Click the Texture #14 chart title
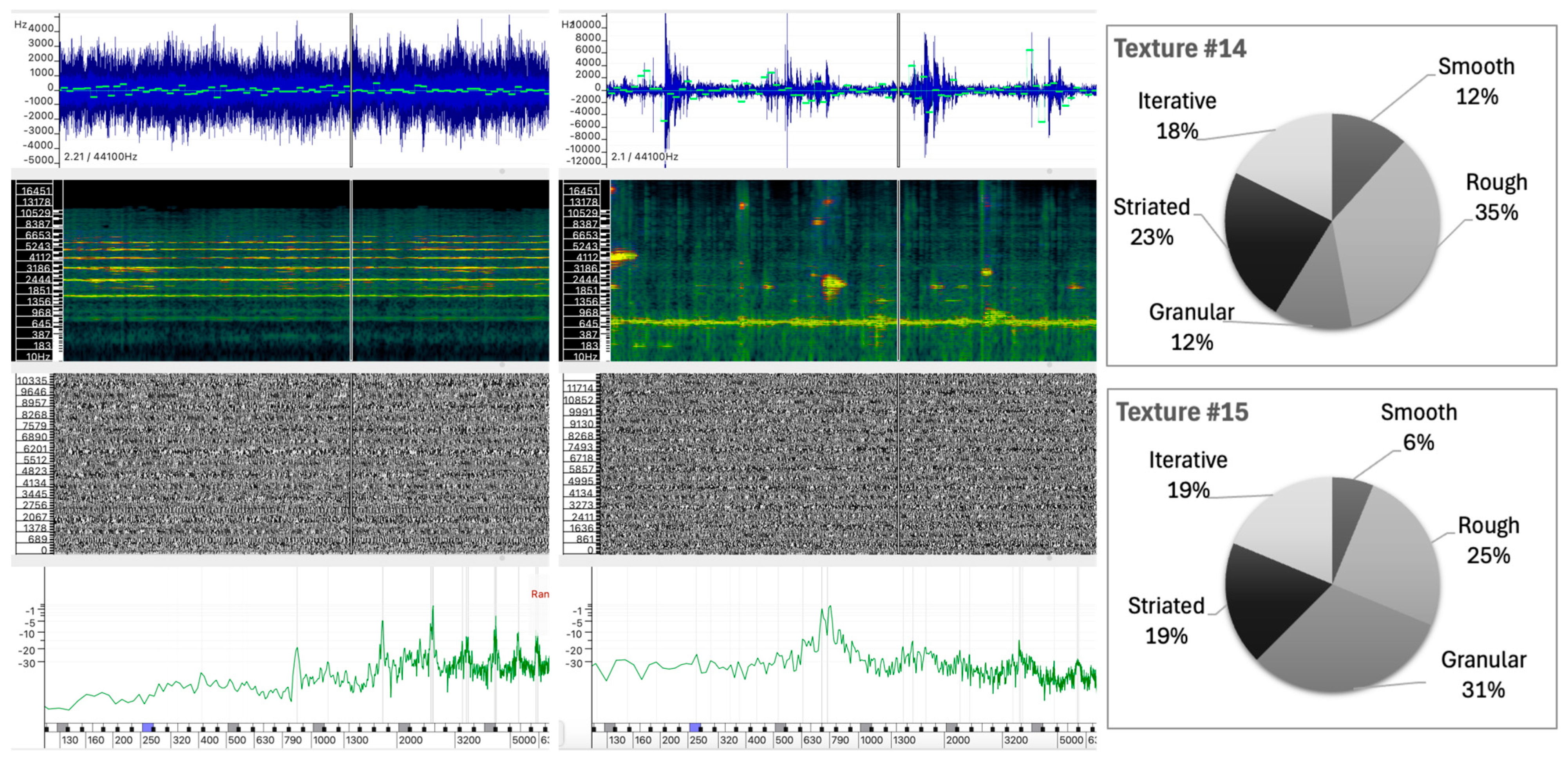The width and height of the screenshot is (1568, 763). pyautogui.click(x=1180, y=49)
